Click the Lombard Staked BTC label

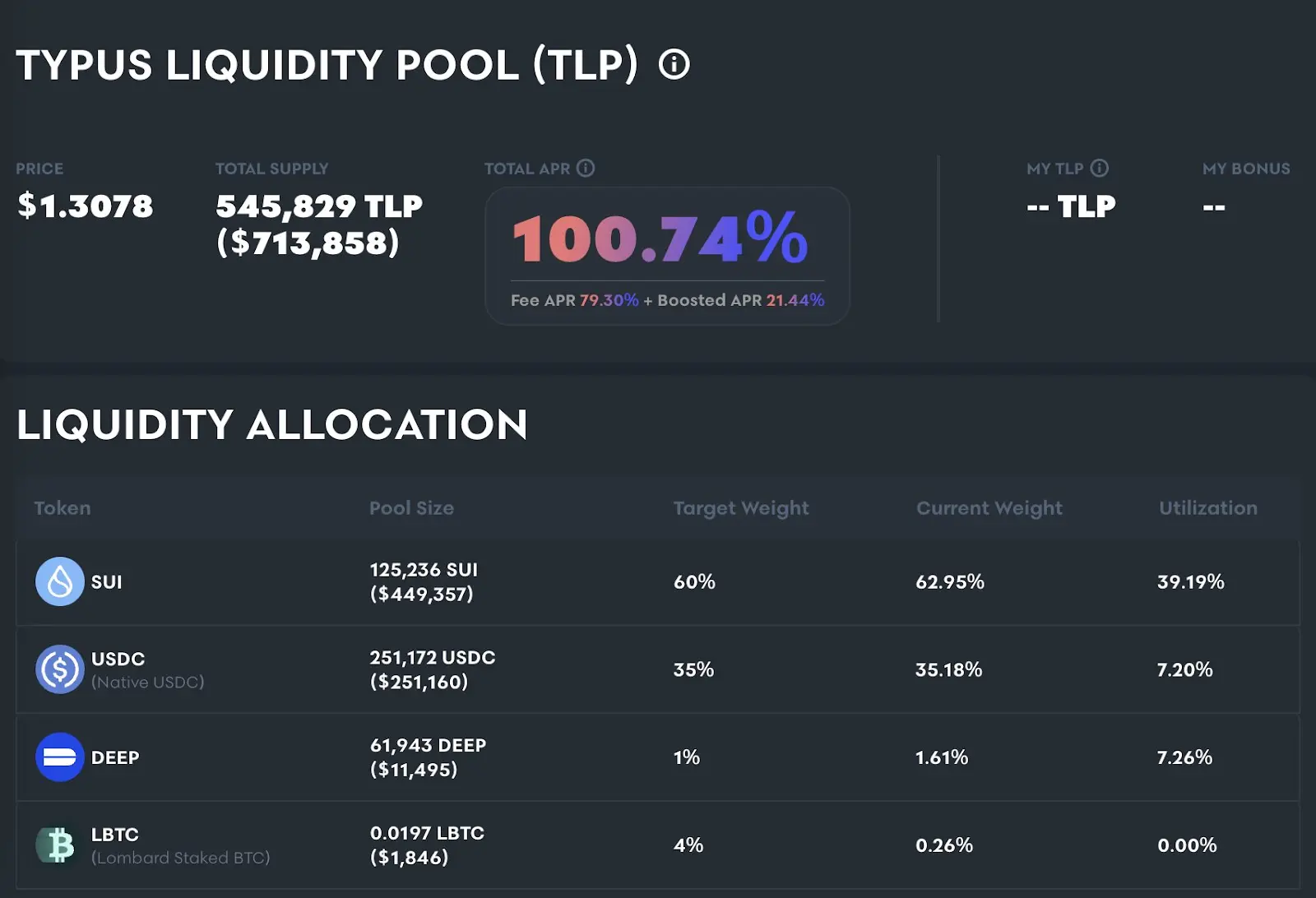(180, 858)
